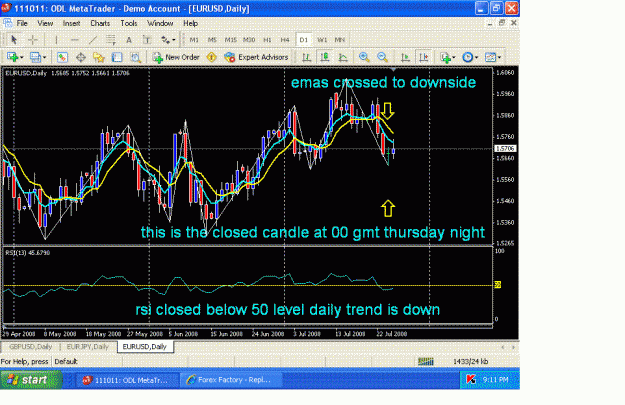Open the Insert menu
This screenshot has height=405, width=625.
(x=71, y=24)
